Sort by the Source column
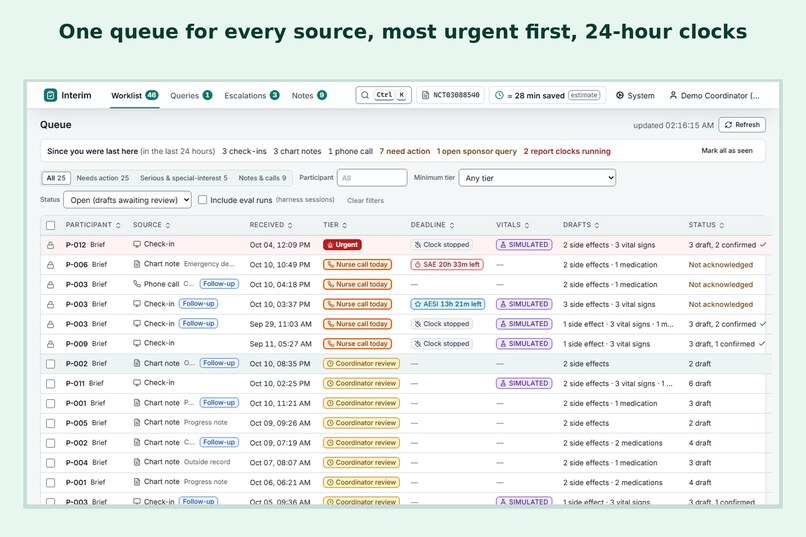Screen dimensions: 806x537 click(x=152, y=225)
